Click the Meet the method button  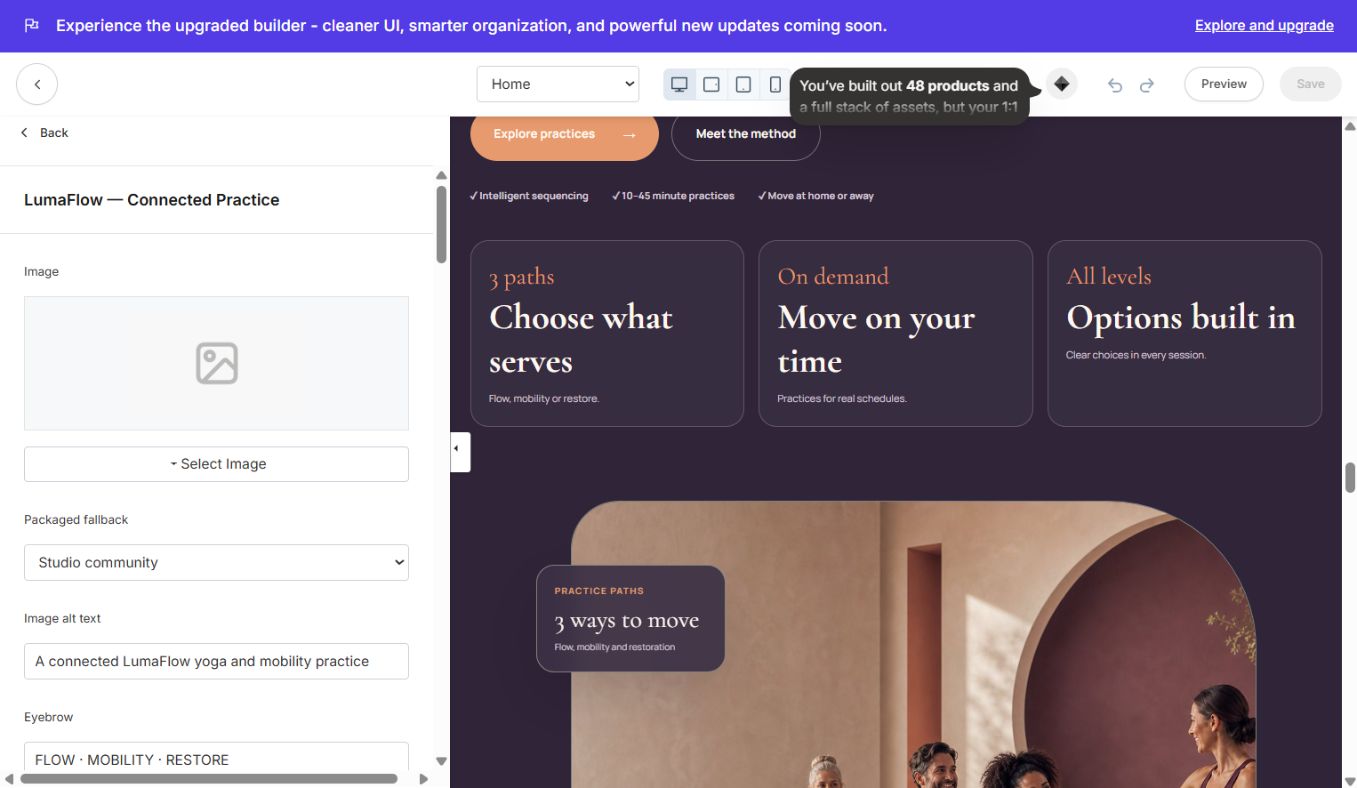pyautogui.click(x=746, y=135)
